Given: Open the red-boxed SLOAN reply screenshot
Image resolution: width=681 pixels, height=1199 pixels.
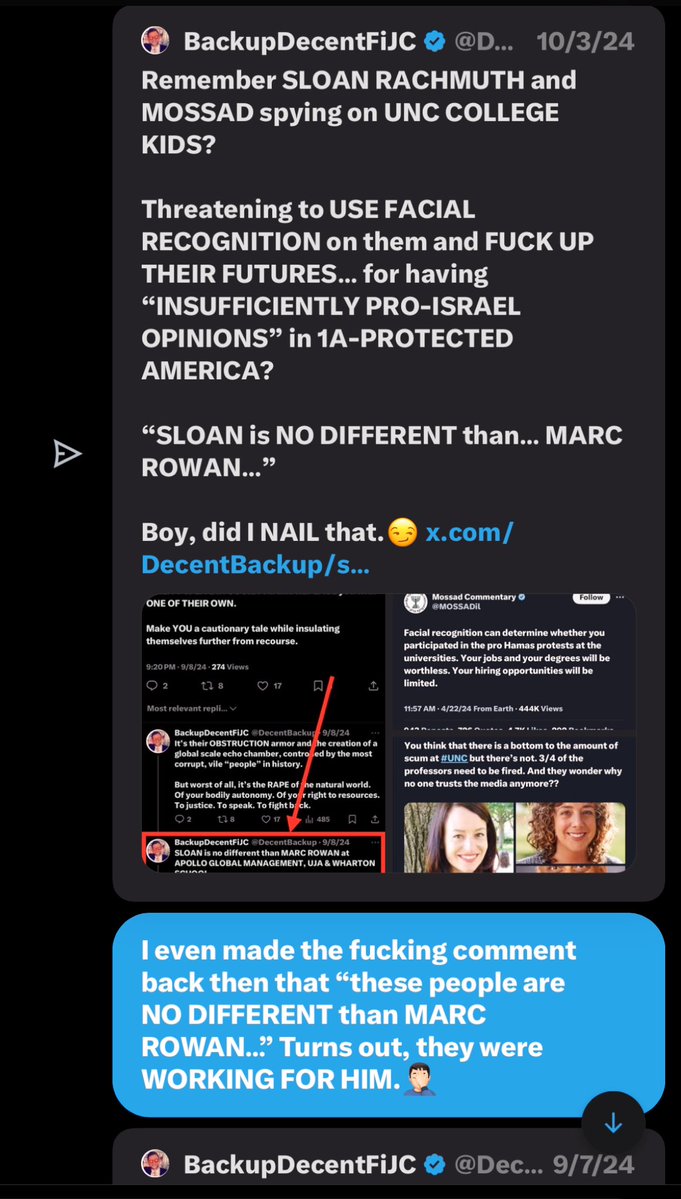Looking at the screenshot, I should [264, 852].
